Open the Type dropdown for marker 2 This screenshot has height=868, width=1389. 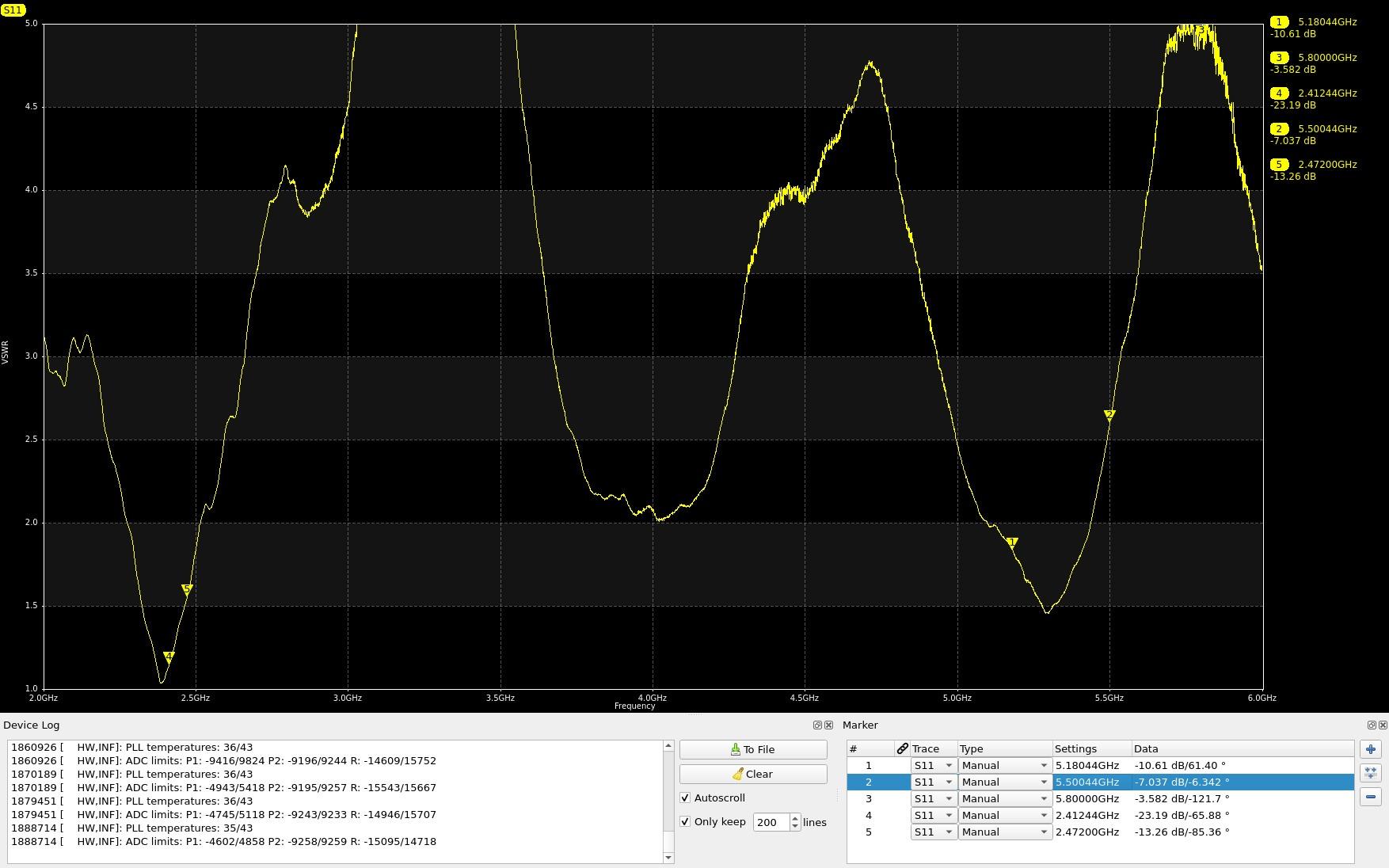click(x=1005, y=782)
